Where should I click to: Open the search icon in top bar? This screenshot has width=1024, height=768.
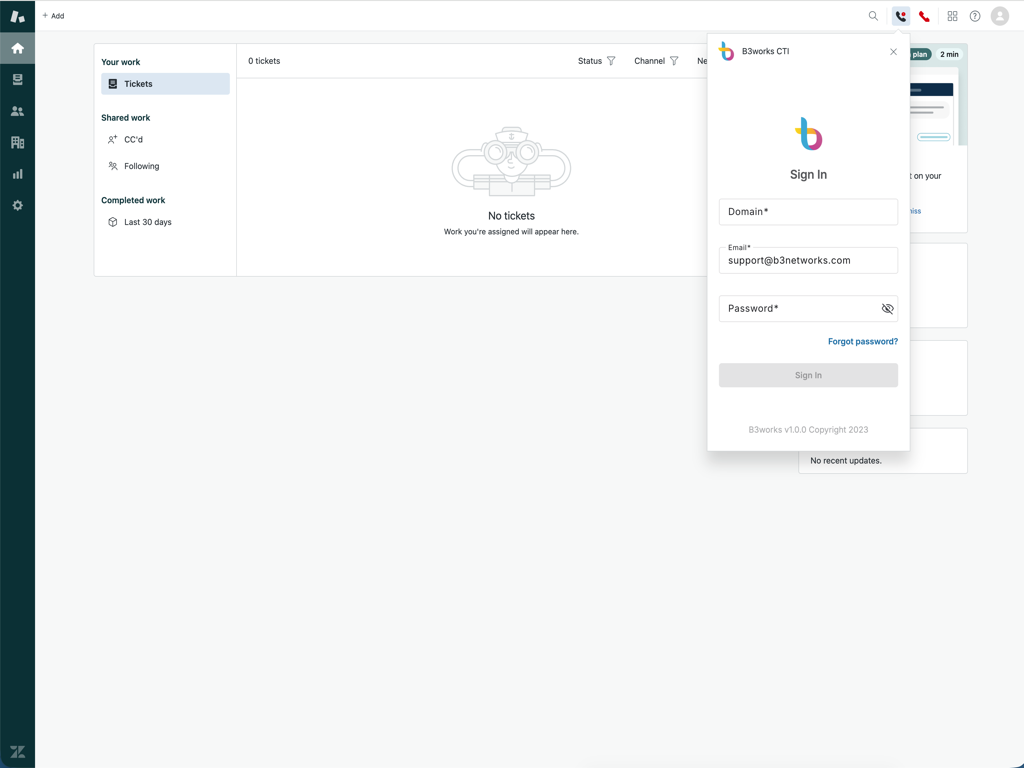tap(873, 15)
